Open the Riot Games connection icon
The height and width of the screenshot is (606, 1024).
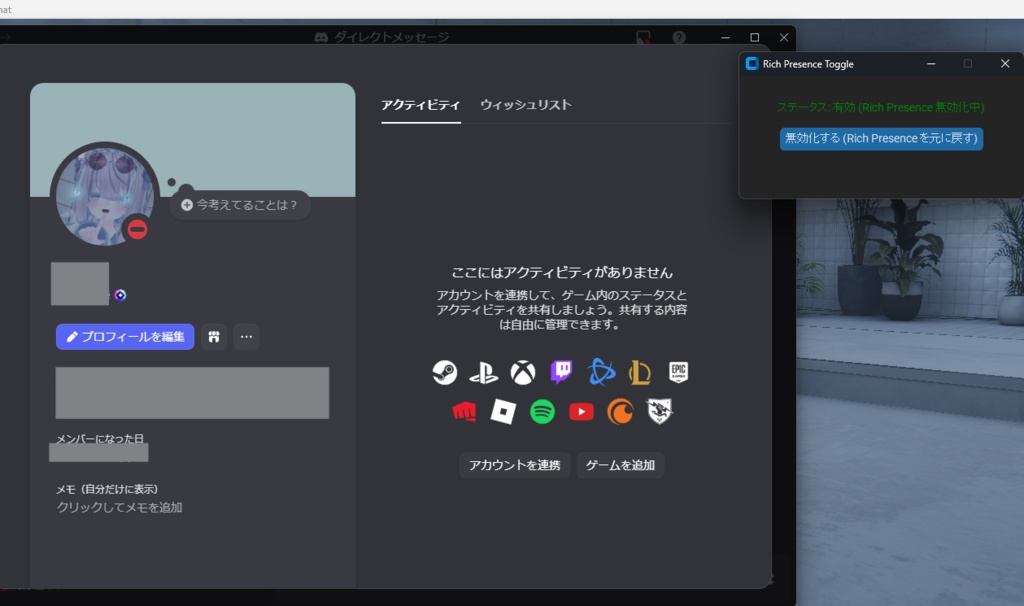pyautogui.click(x=464, y=411)
